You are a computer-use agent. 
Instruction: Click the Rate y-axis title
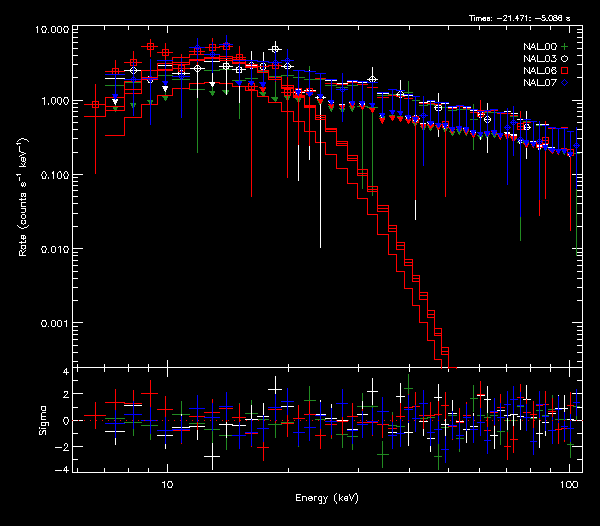pos(22,198)
